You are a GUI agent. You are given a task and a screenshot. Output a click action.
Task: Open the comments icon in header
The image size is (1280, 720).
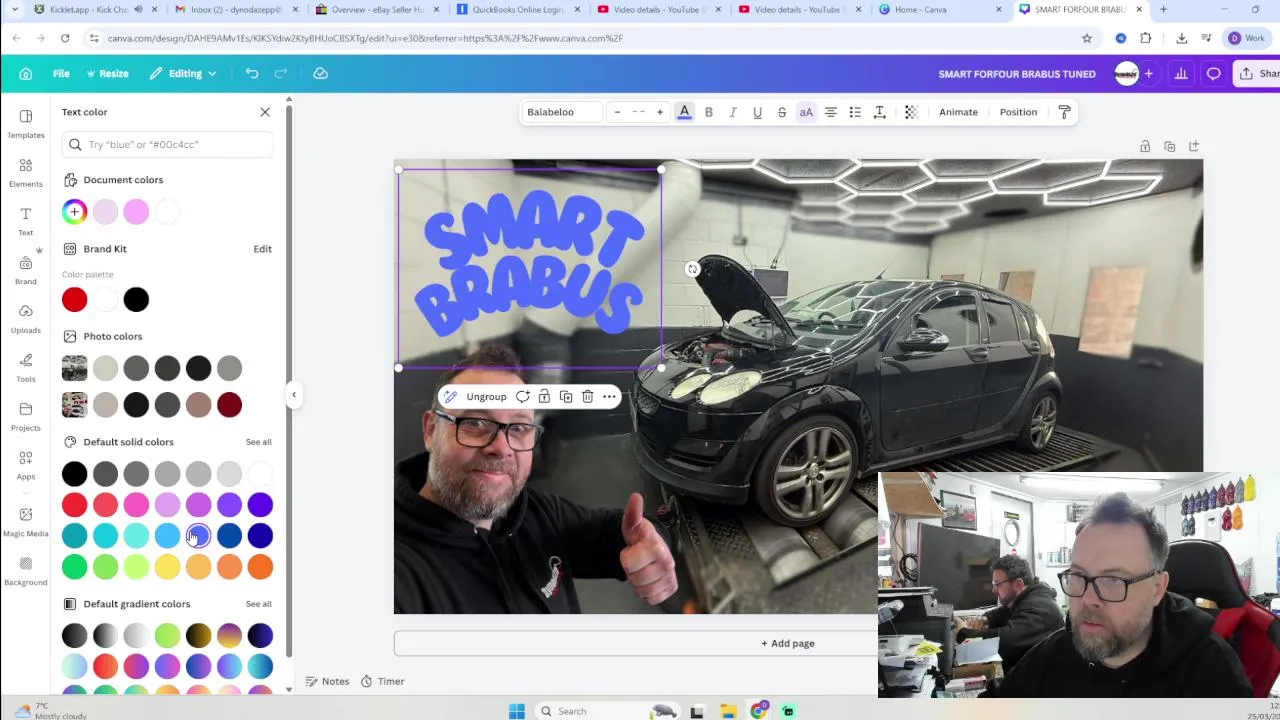[1213, 73]
